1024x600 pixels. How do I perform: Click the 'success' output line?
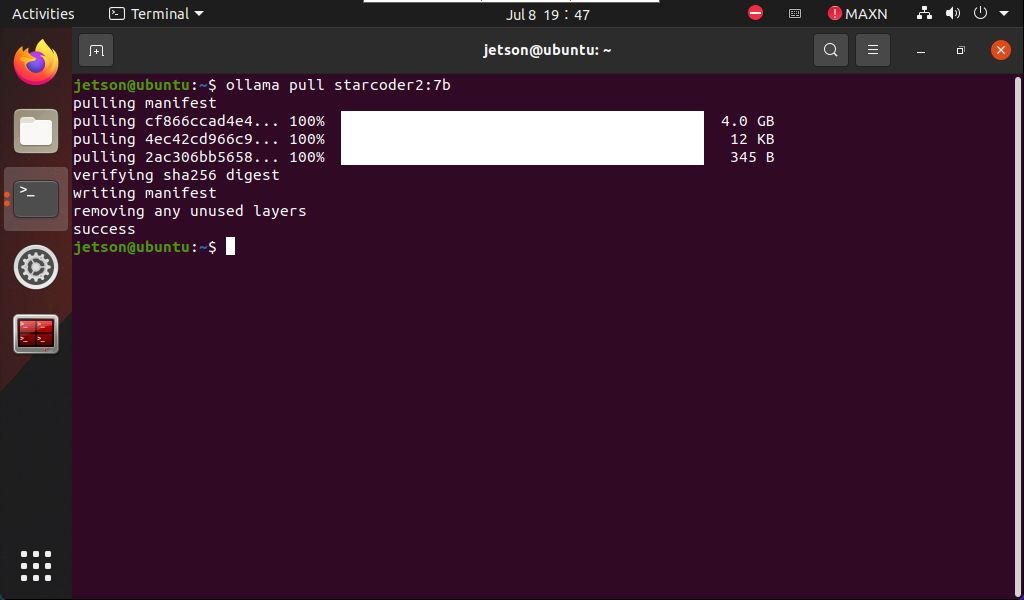pyautogui.click(x=104, y=229)
